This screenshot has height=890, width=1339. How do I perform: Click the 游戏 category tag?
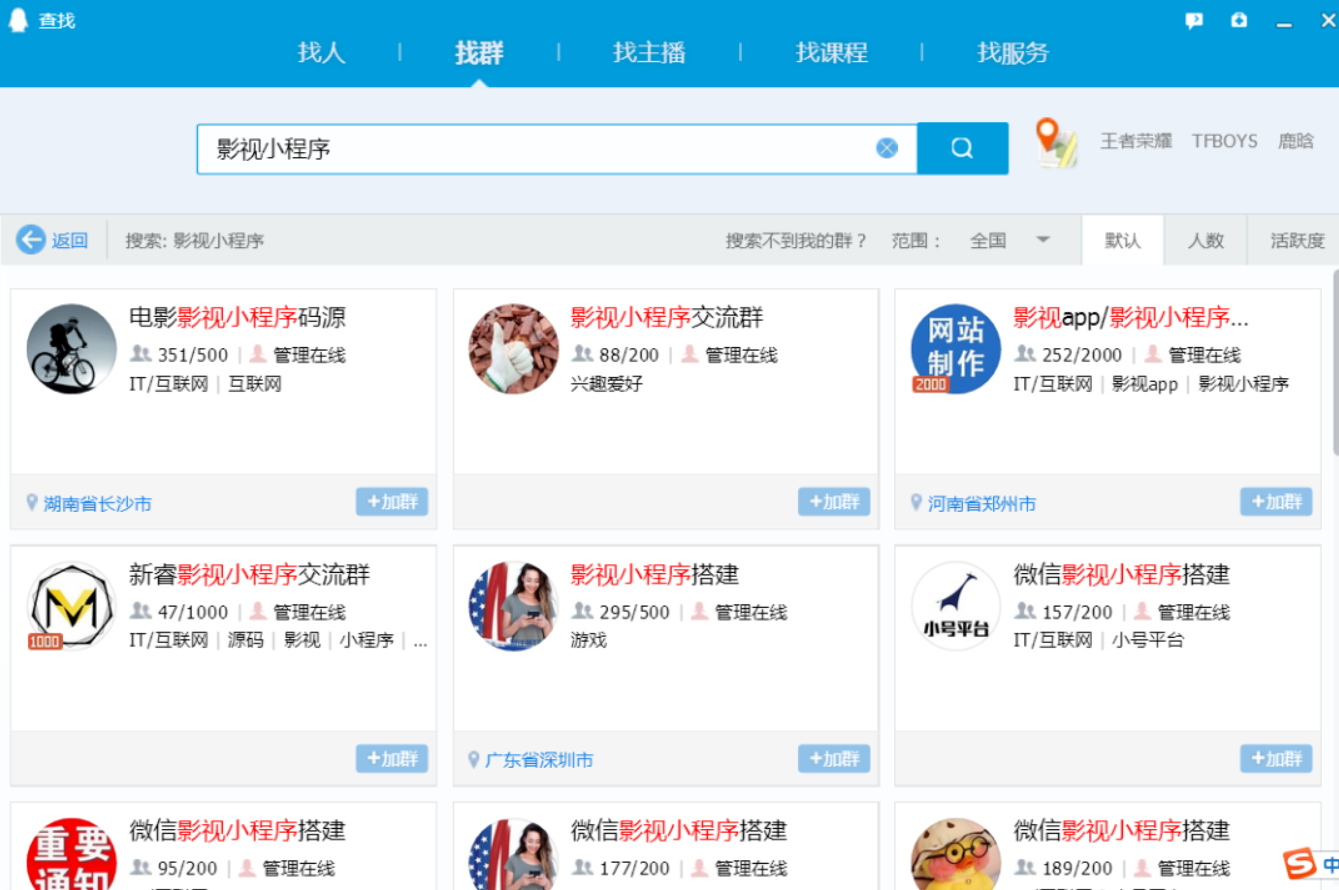point(589,640)
